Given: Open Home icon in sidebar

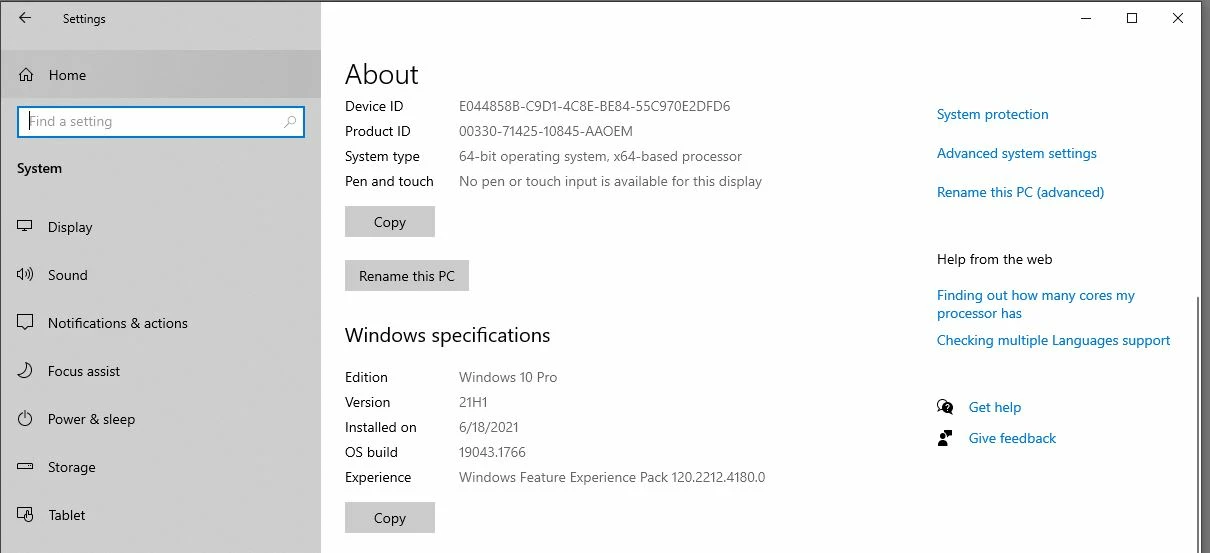Looking at the screenshot, I should 26,75.
